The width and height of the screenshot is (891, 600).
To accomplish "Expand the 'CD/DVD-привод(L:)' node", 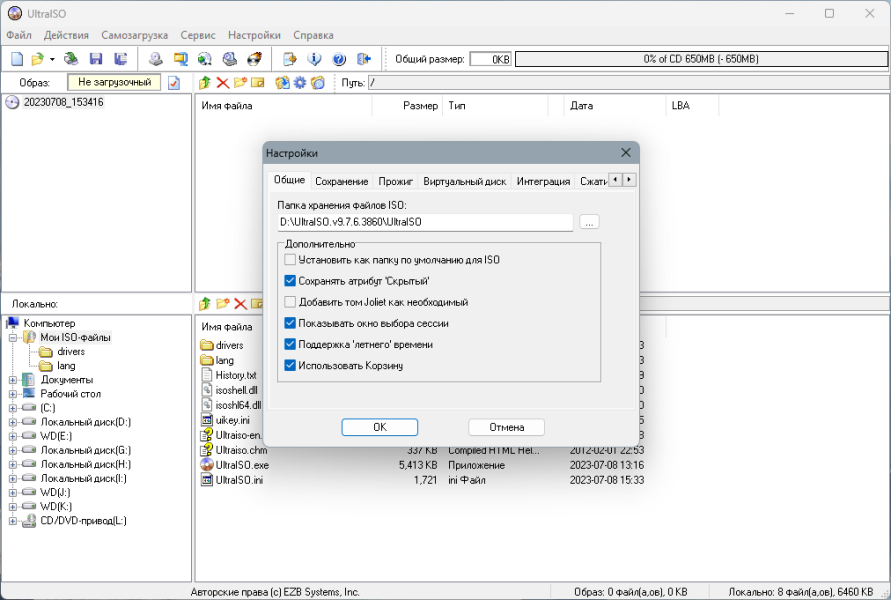I will [x=13, y=521].
